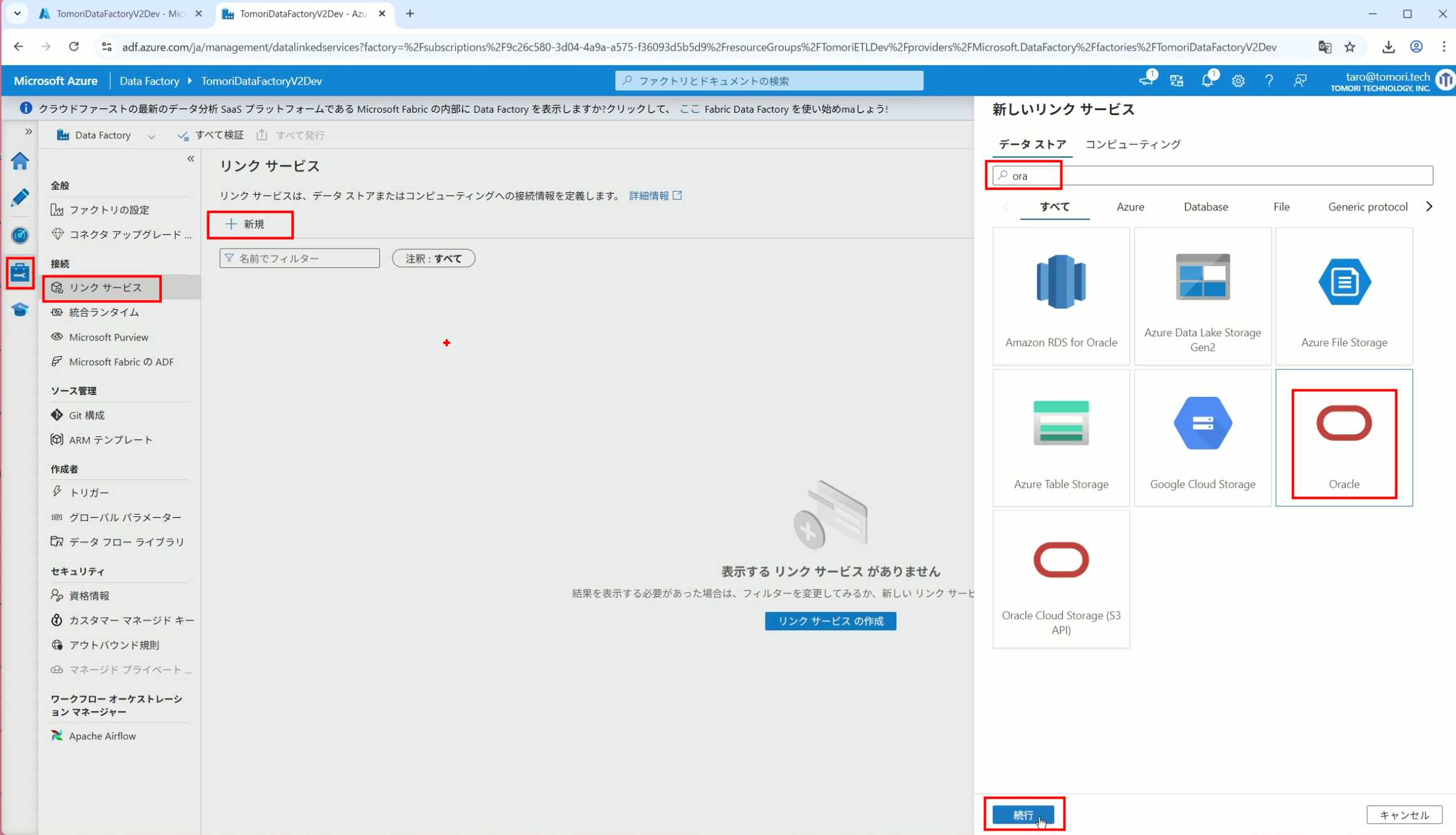Open the Learning Center graduation cap icon

point(20,310)
